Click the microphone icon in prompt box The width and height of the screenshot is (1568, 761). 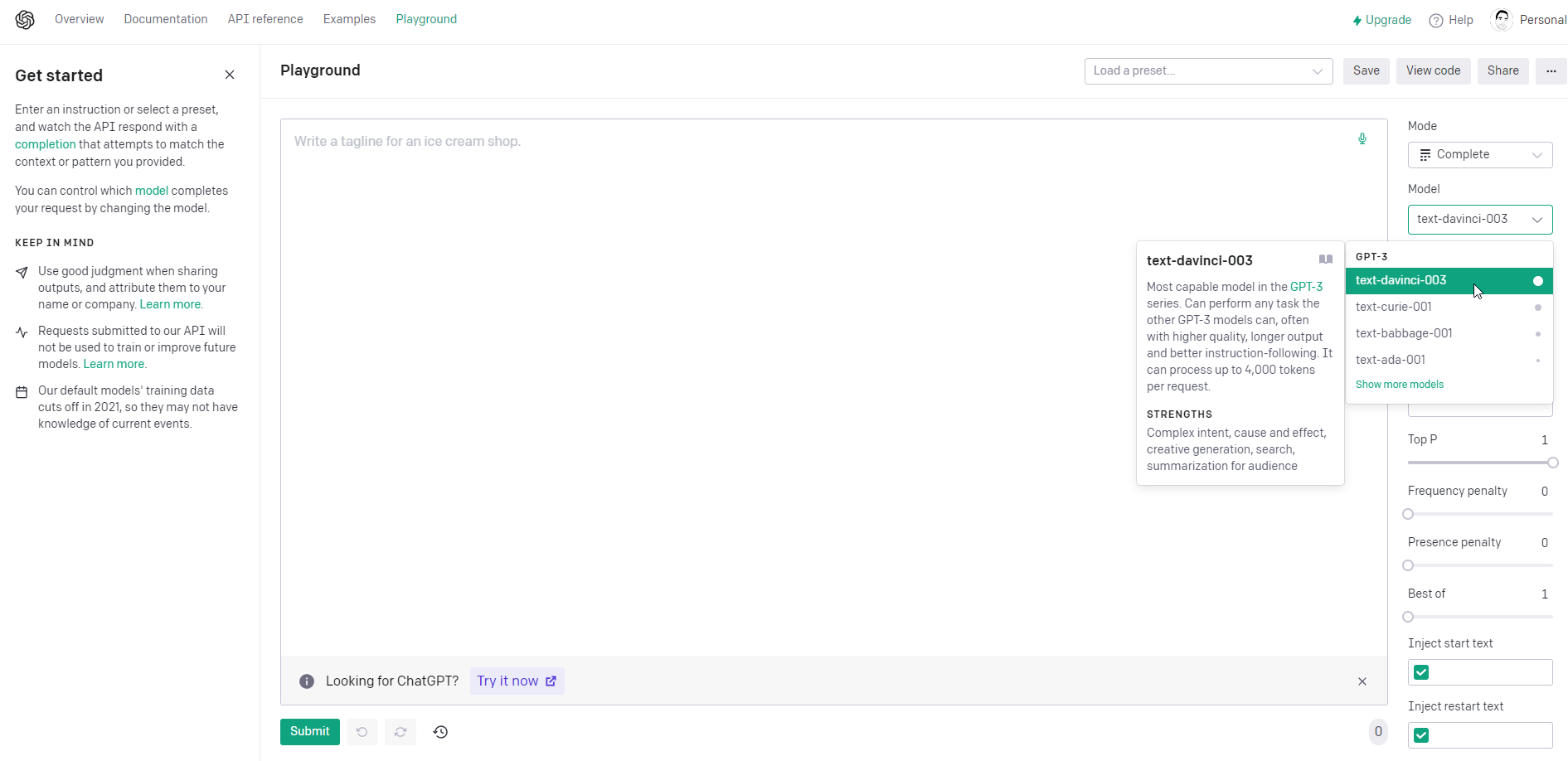click(x=1362, y=138)
